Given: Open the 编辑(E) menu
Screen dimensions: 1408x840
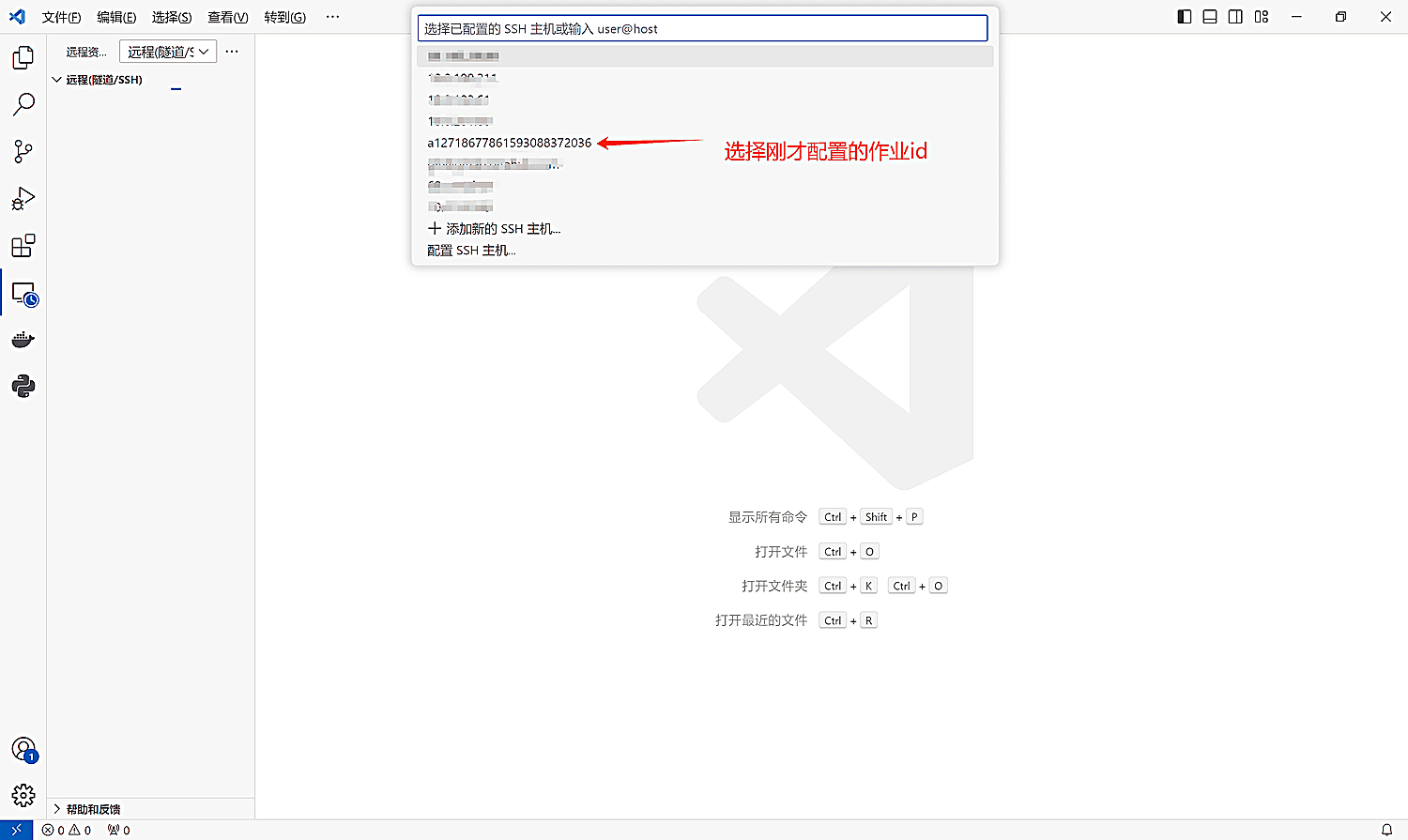Looking at the screenshot, I should [116, 17].
